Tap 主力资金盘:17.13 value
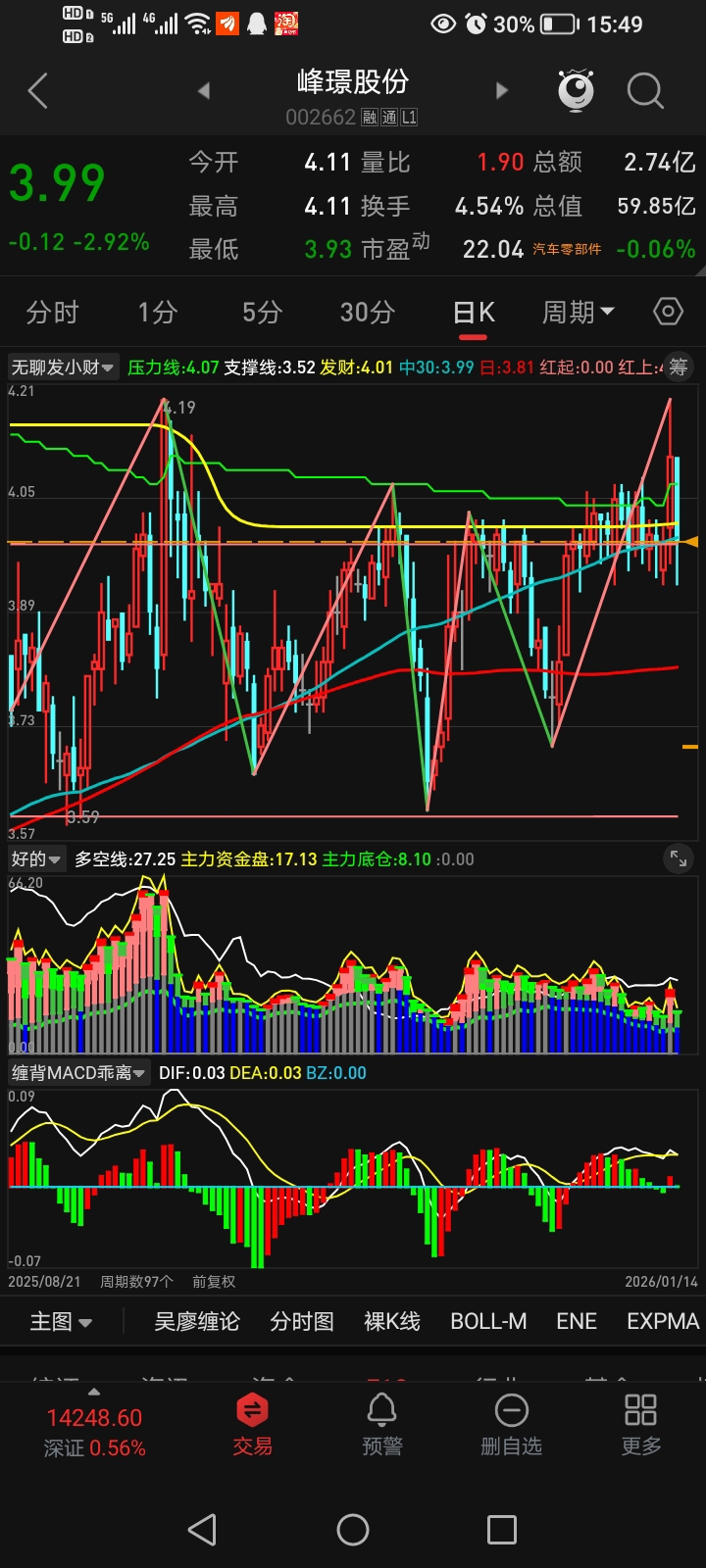Viewport: 706px width, 1568px height. pos(249,859)
